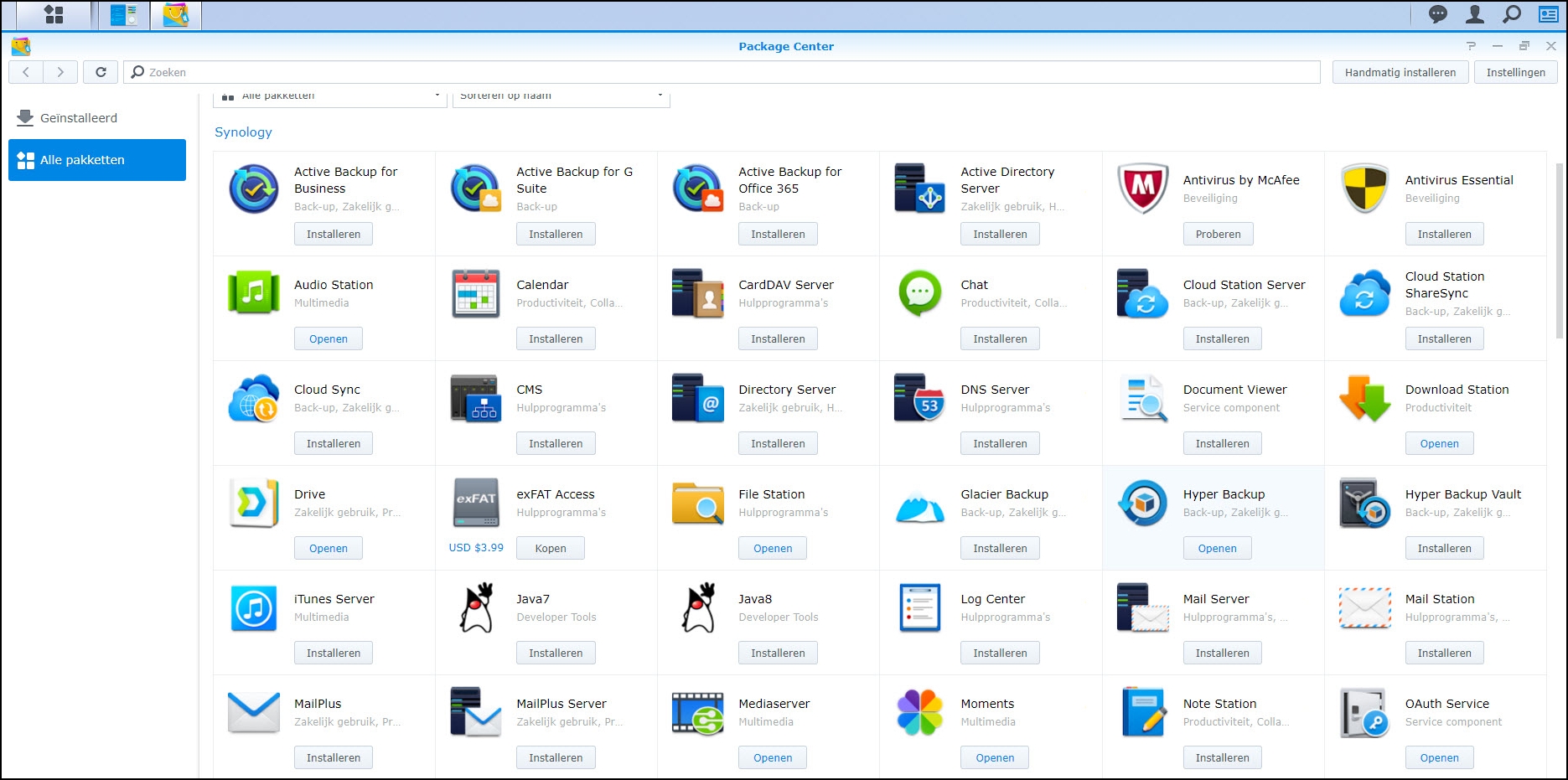The width and height of the screenshot is (1568, 780).
Task: Click the Note Station notebook icon
Action: click(1143, 712)
